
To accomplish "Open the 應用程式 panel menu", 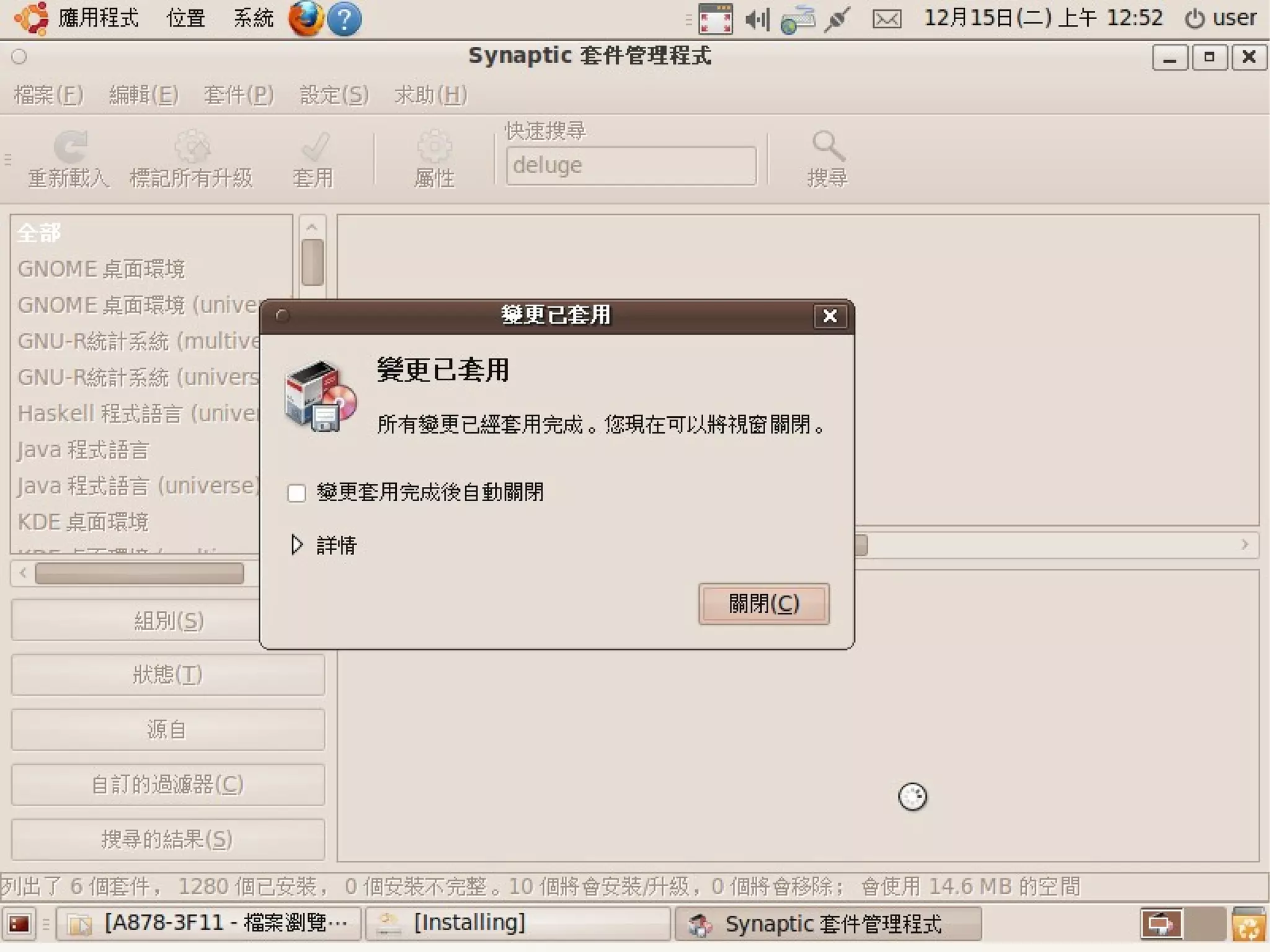I will (x=98, y=17).
